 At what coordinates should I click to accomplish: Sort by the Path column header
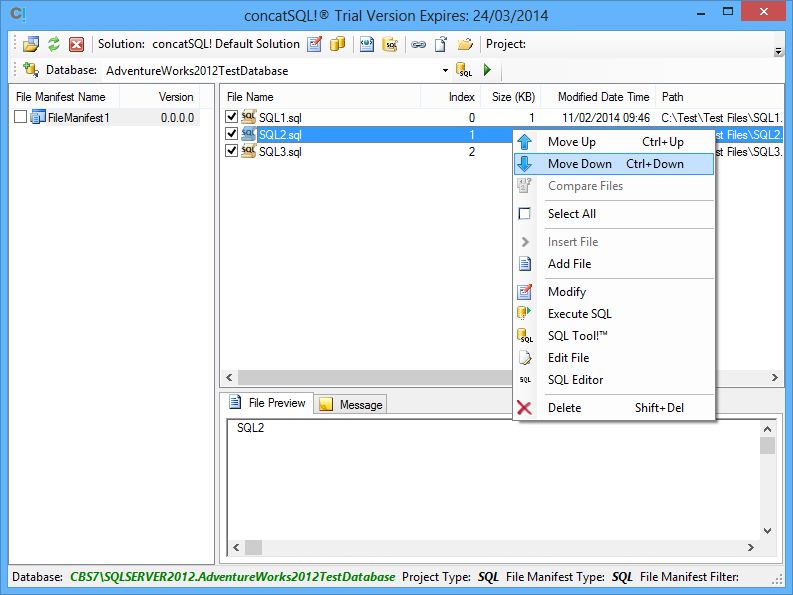(719, 97)
